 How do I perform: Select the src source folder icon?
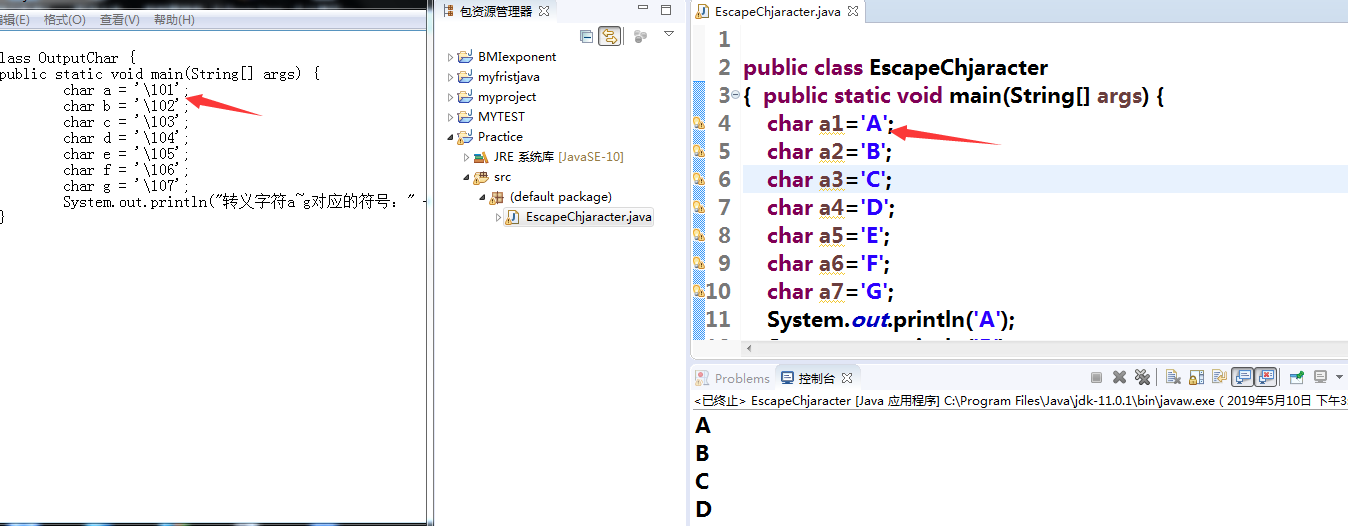[x=481, y=177]
